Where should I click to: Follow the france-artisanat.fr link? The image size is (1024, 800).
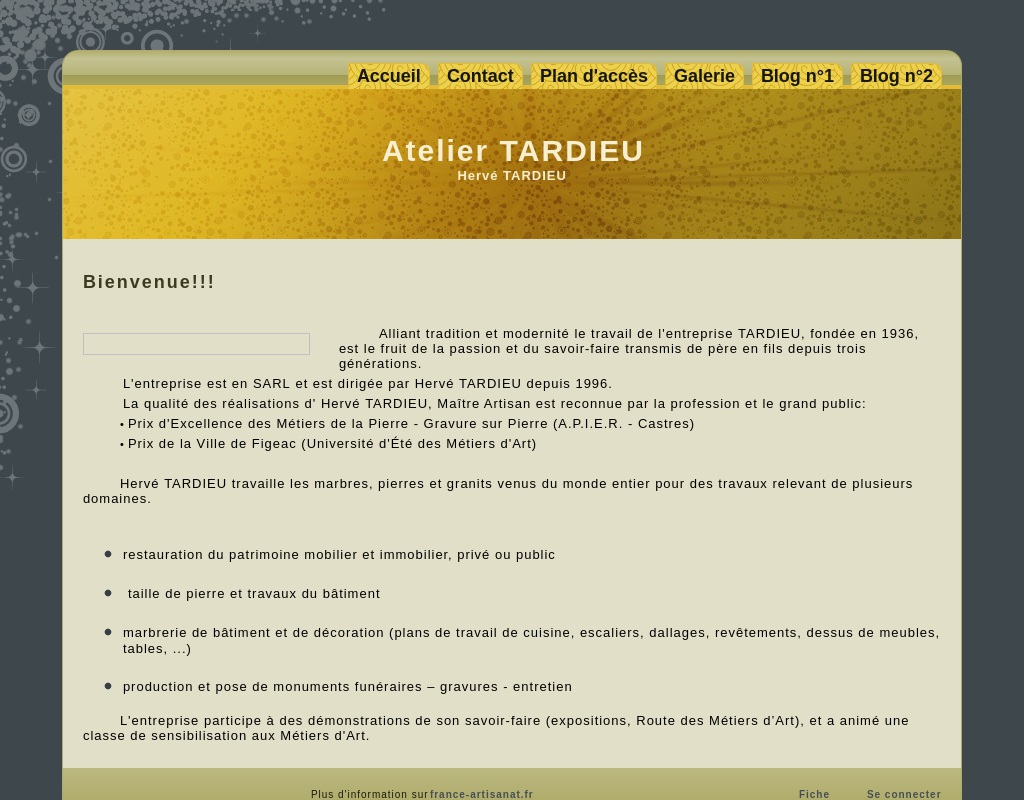(x=481, y=794)
